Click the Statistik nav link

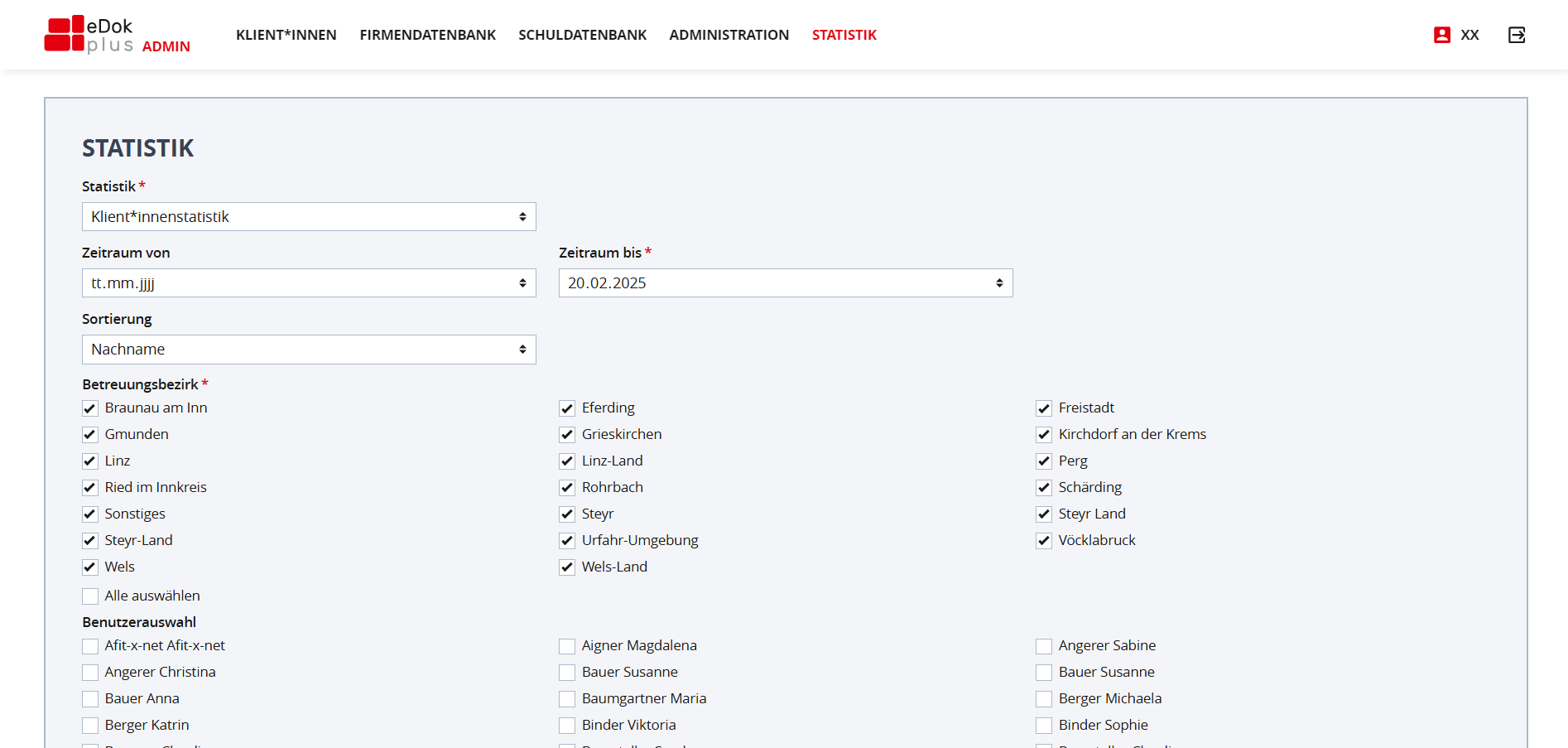click(x=844, y=35)
